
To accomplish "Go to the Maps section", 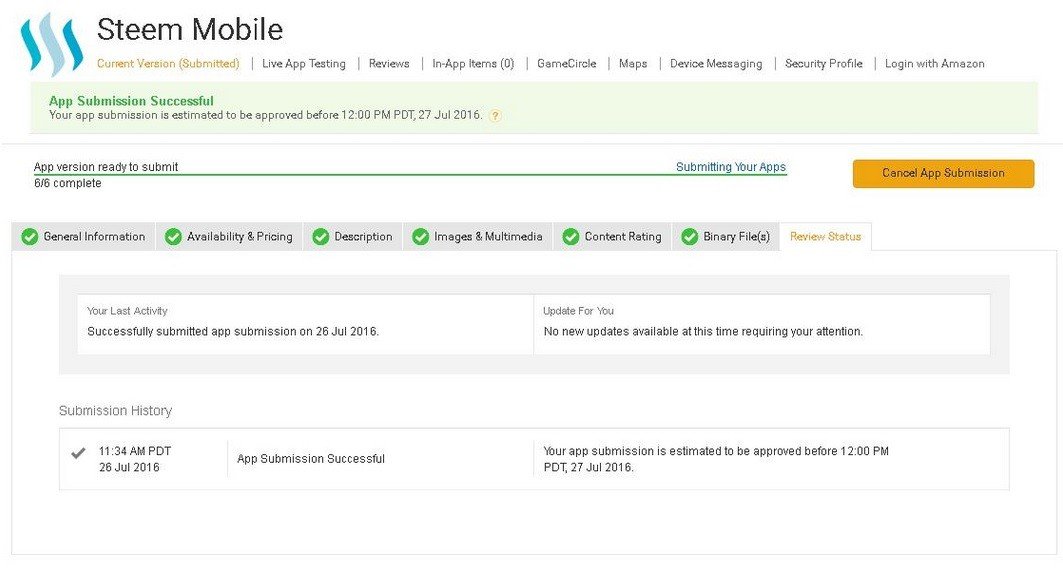I will point(633,64).
